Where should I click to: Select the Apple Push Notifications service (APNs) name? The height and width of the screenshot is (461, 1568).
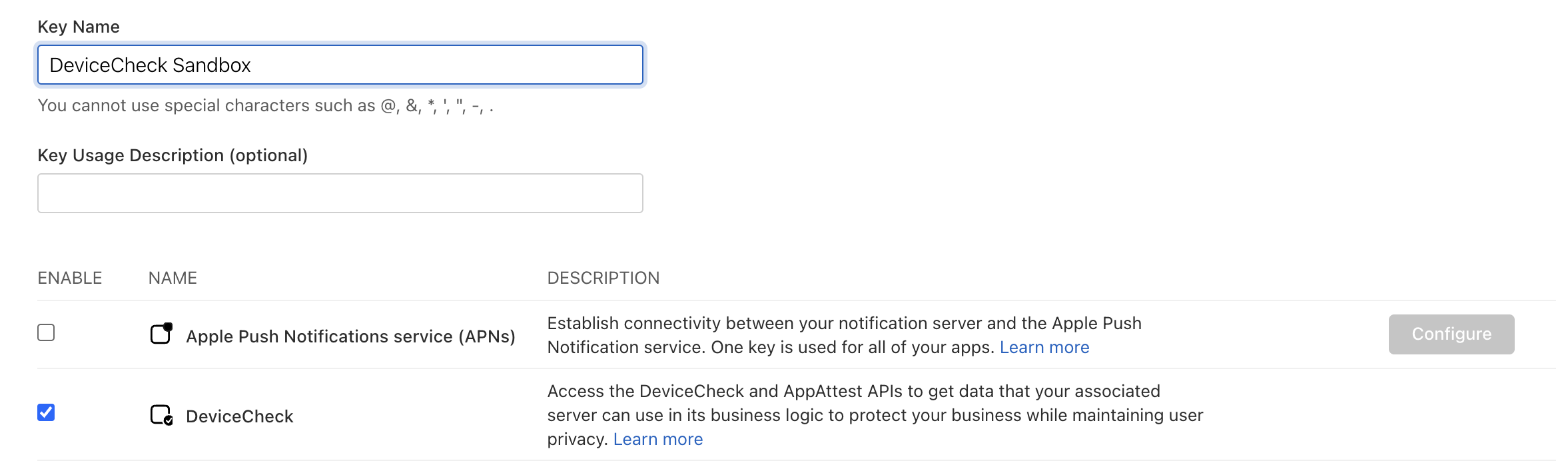click(350, 336)
